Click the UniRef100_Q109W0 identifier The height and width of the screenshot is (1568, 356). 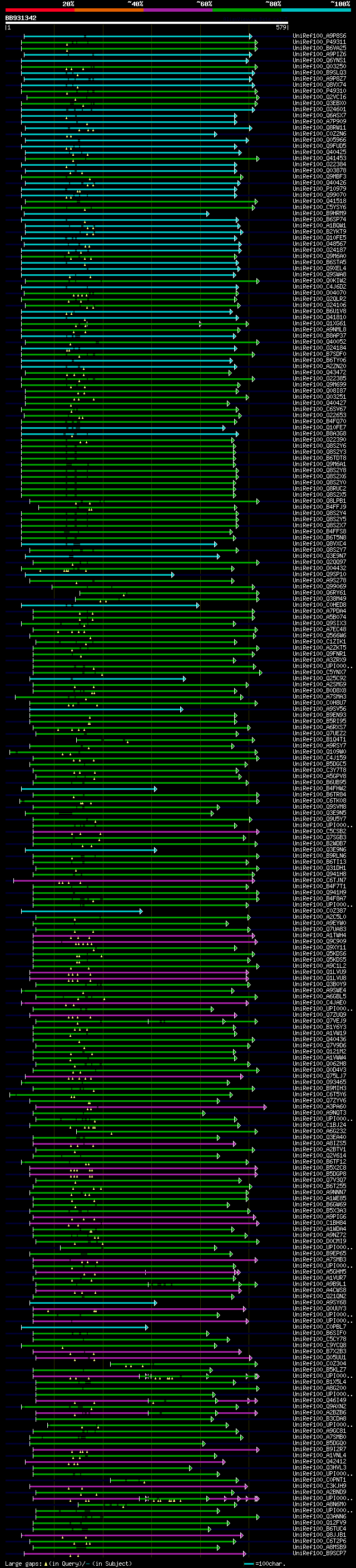319,752
